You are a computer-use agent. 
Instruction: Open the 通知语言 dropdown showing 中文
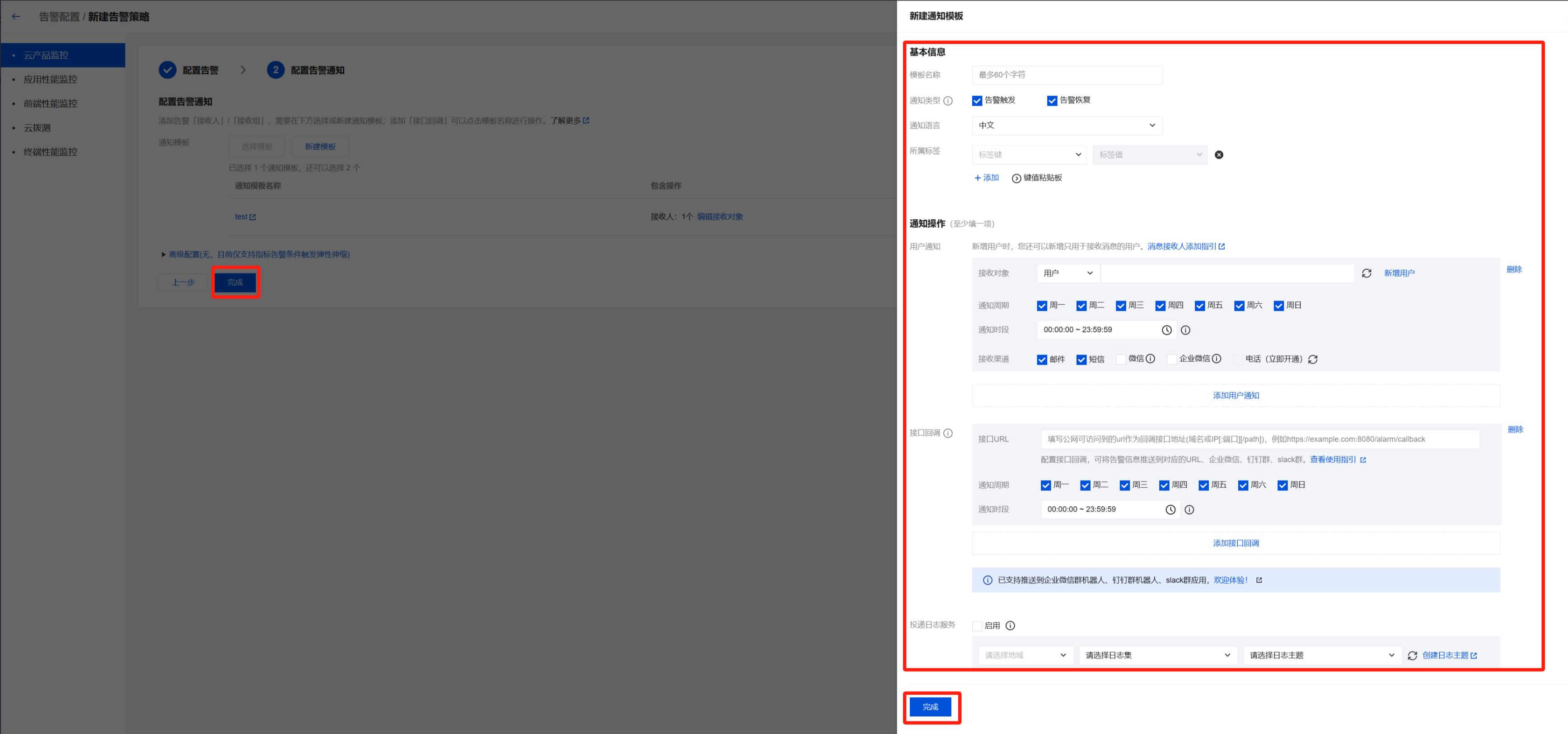1067,126
